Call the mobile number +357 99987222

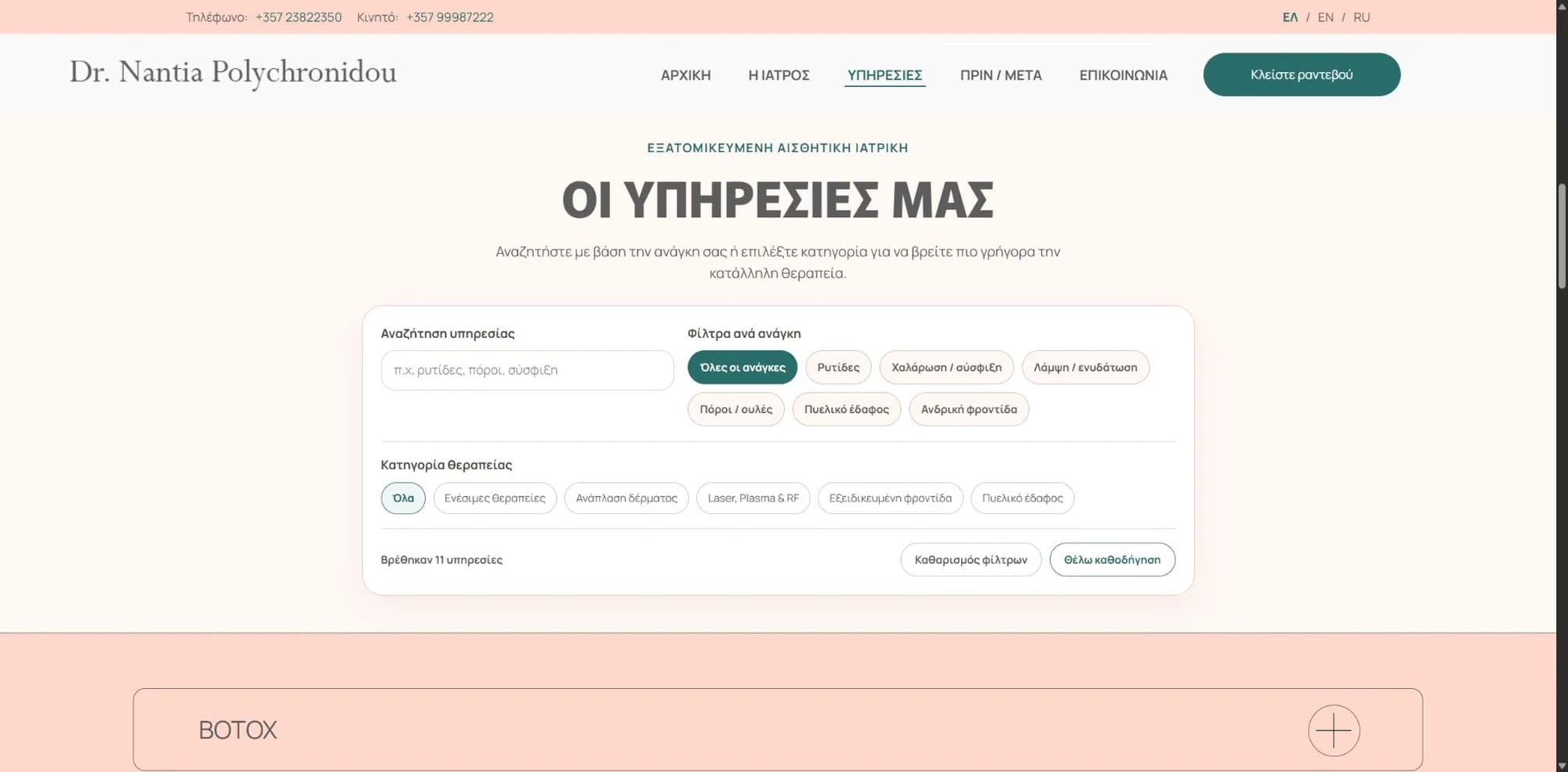point(449,17)
